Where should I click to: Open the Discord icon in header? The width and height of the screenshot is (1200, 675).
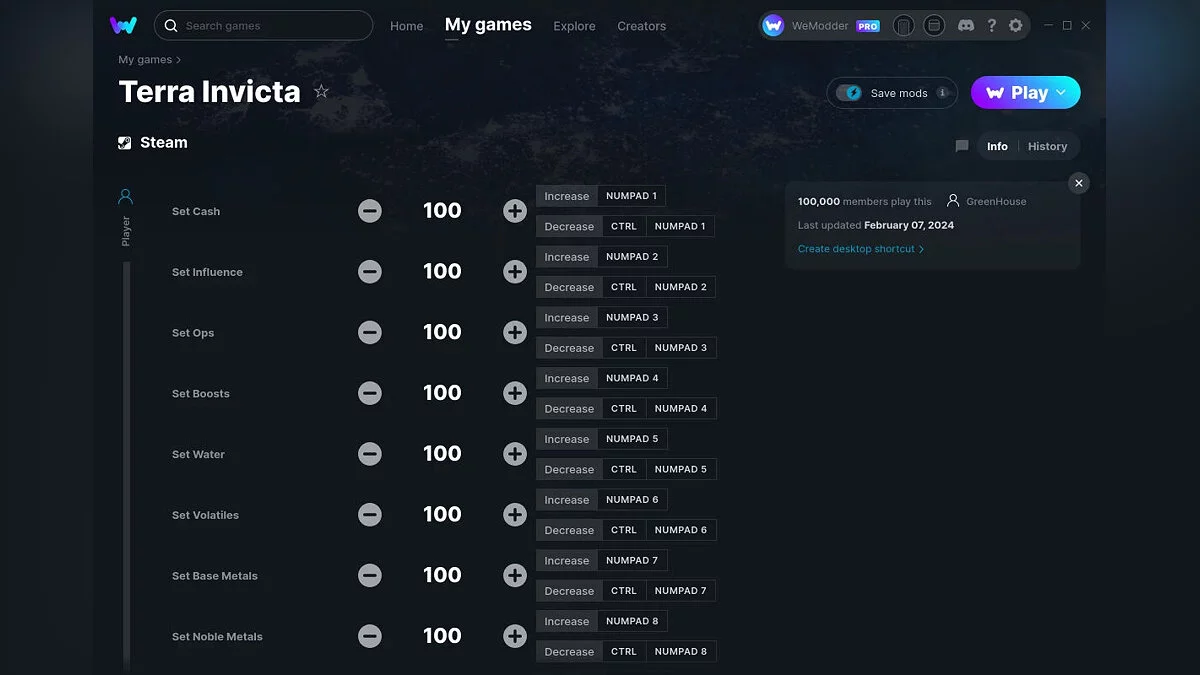[965, 25]
